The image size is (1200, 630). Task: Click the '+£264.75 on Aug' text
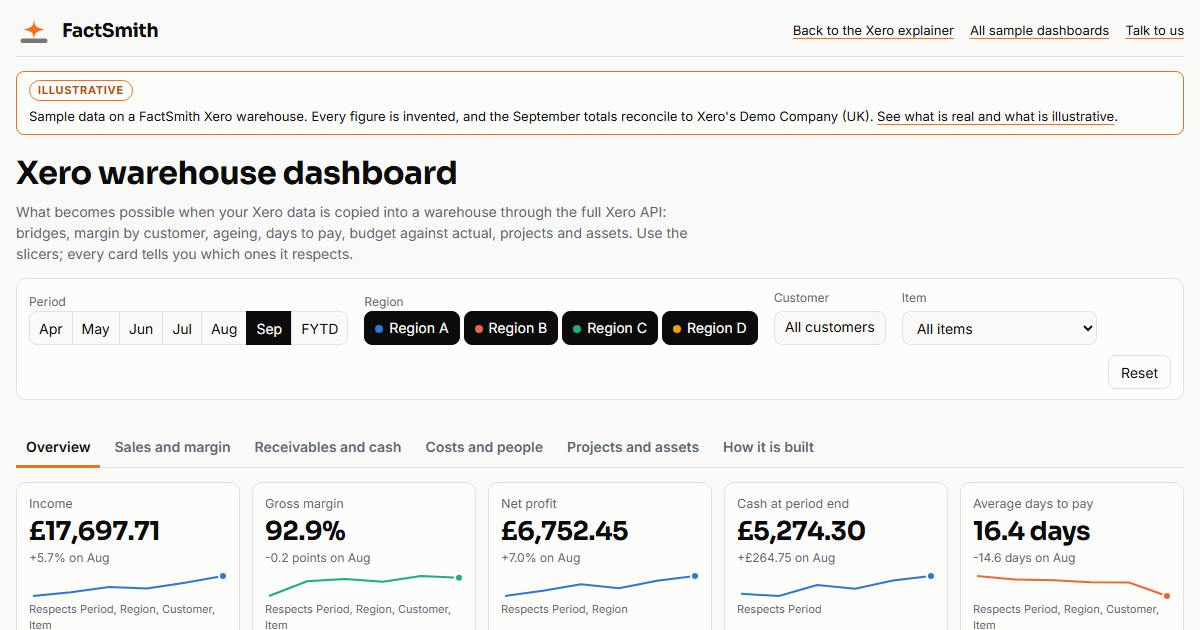pyautogui.click(x=786, y=558)
